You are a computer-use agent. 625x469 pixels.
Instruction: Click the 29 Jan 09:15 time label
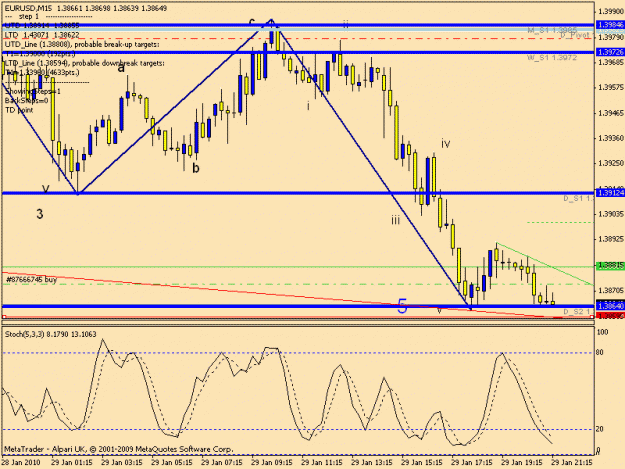click(x=272, y=463)
